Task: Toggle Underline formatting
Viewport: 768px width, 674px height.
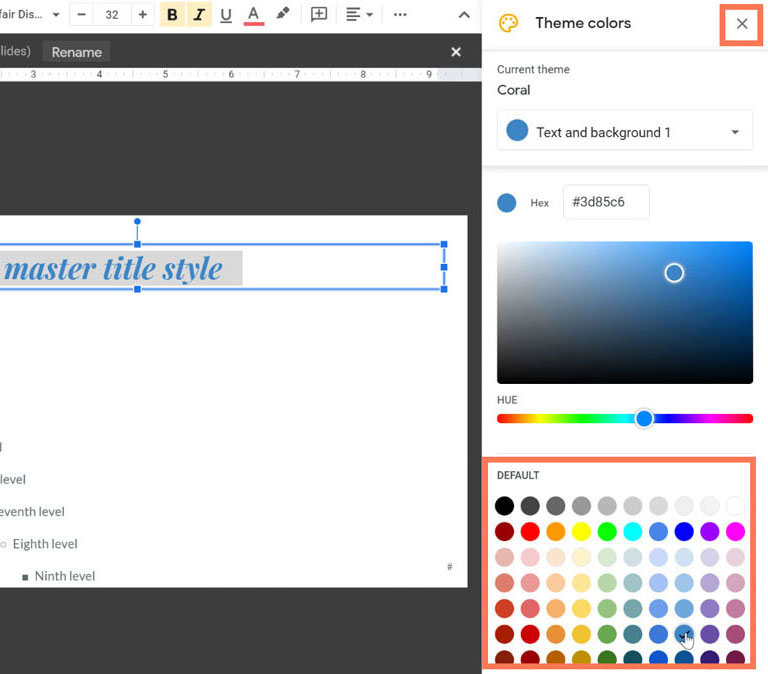Action: (x=226, y=15)
